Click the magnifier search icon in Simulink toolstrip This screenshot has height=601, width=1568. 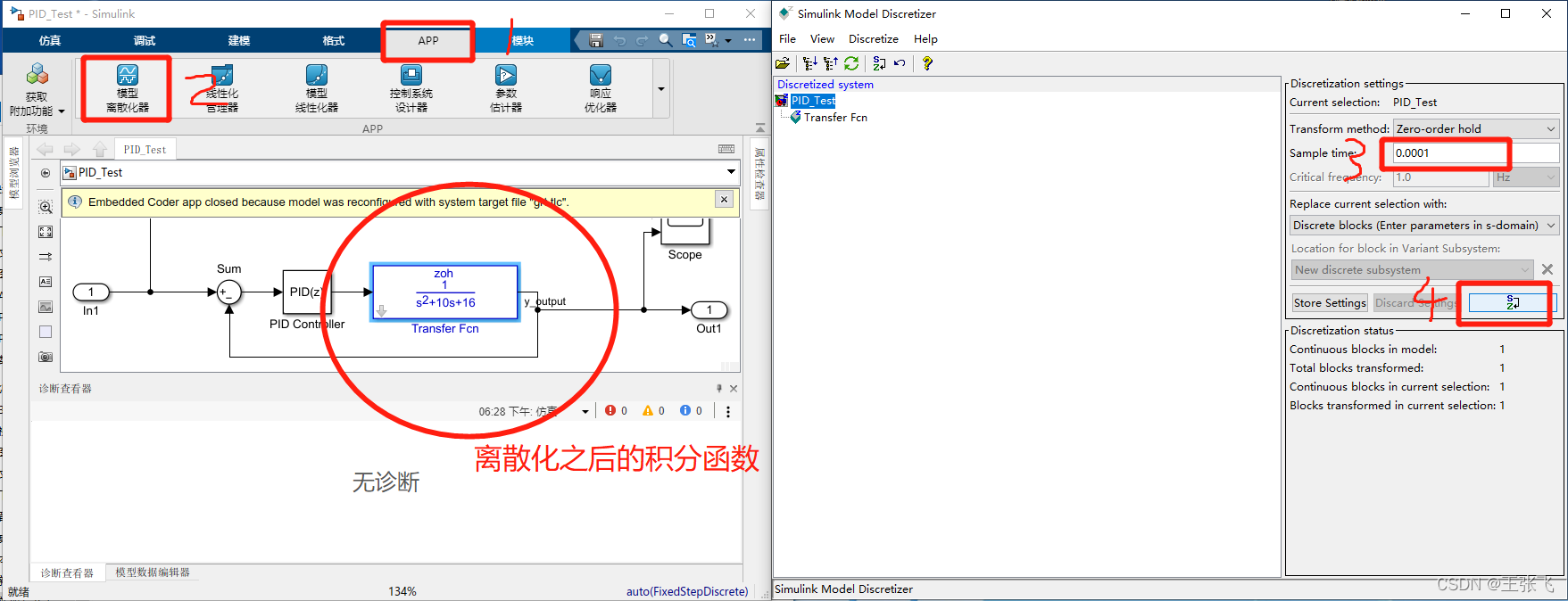(666, 40)
